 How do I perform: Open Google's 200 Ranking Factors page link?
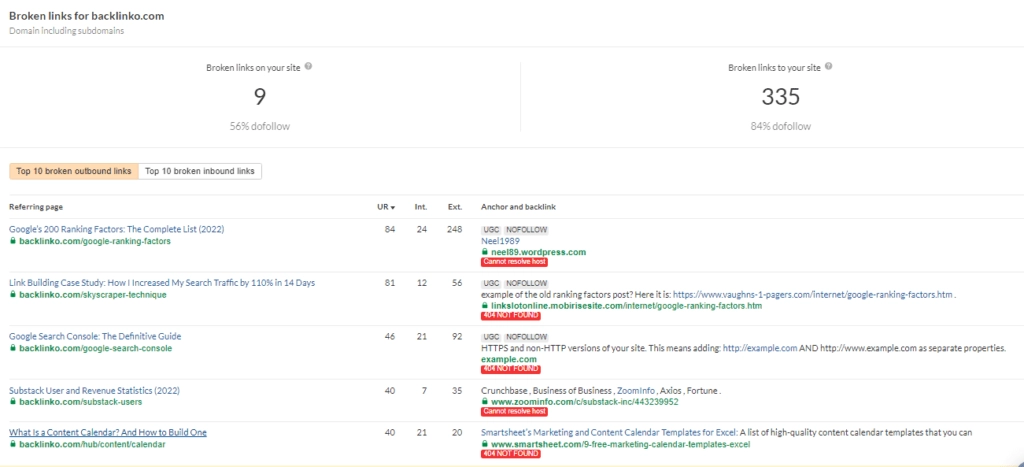click(116, 229)
